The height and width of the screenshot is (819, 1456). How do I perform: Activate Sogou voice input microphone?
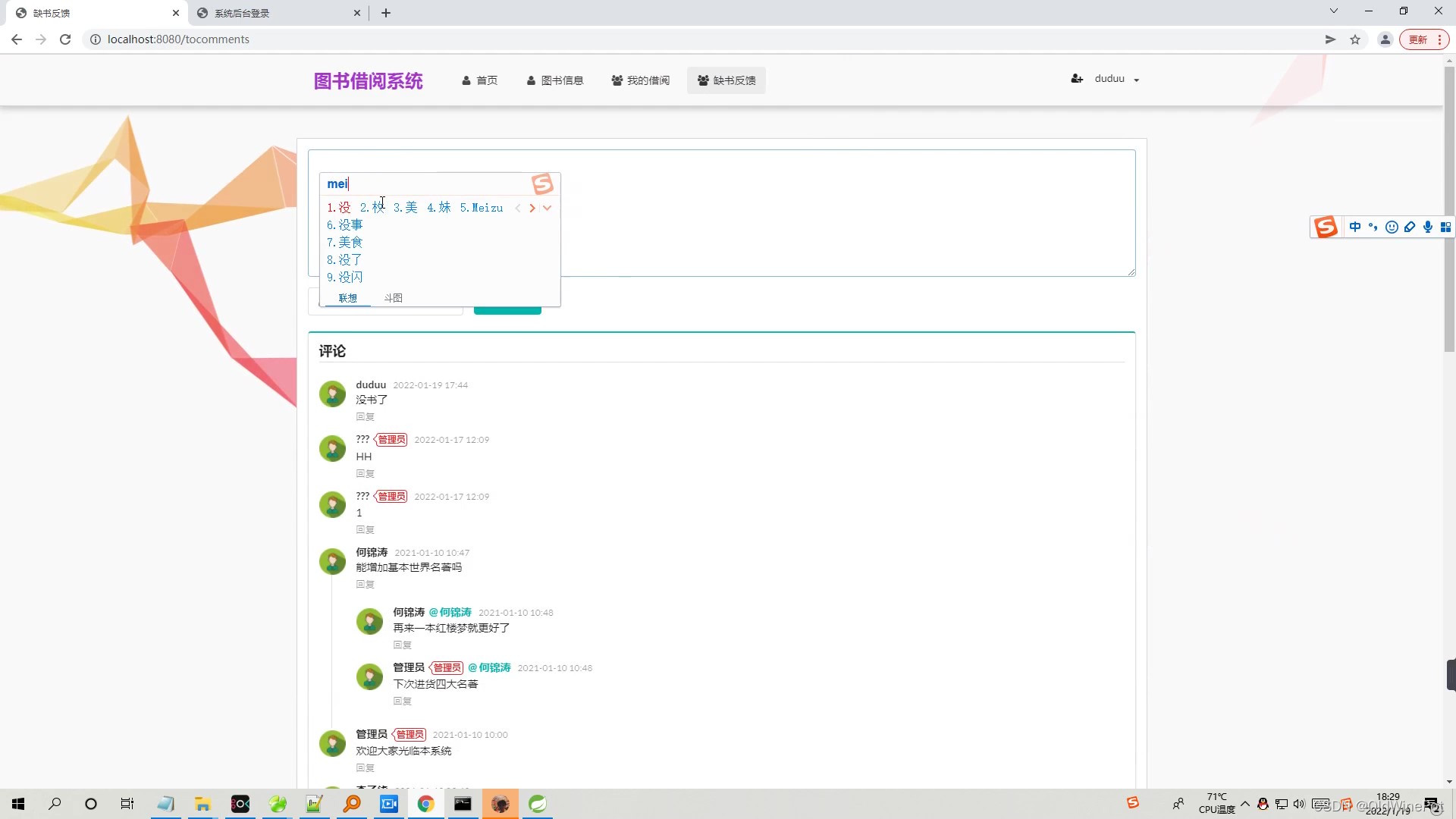point(1429,227)
